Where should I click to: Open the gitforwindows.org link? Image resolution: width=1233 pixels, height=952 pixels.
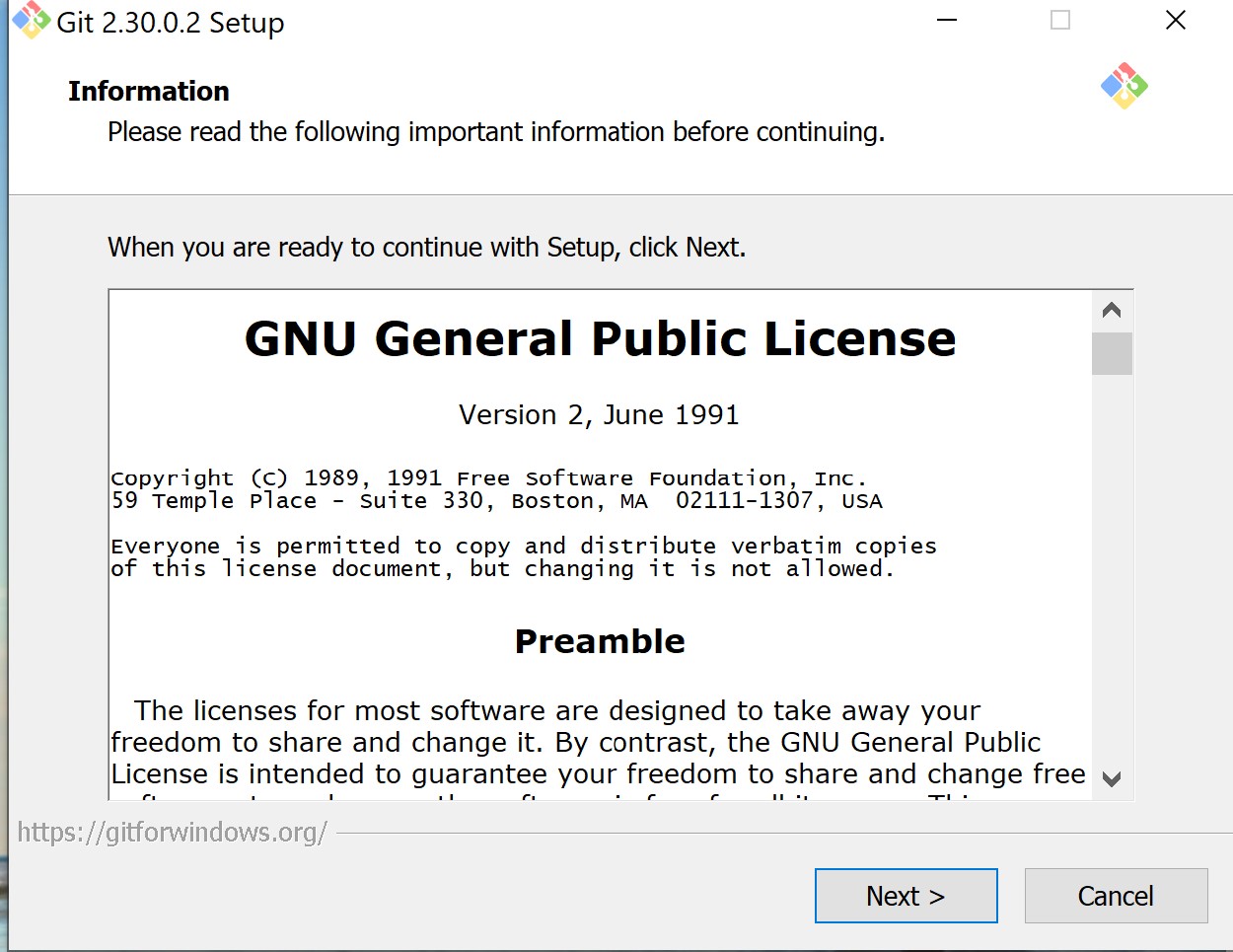(172, 832)
